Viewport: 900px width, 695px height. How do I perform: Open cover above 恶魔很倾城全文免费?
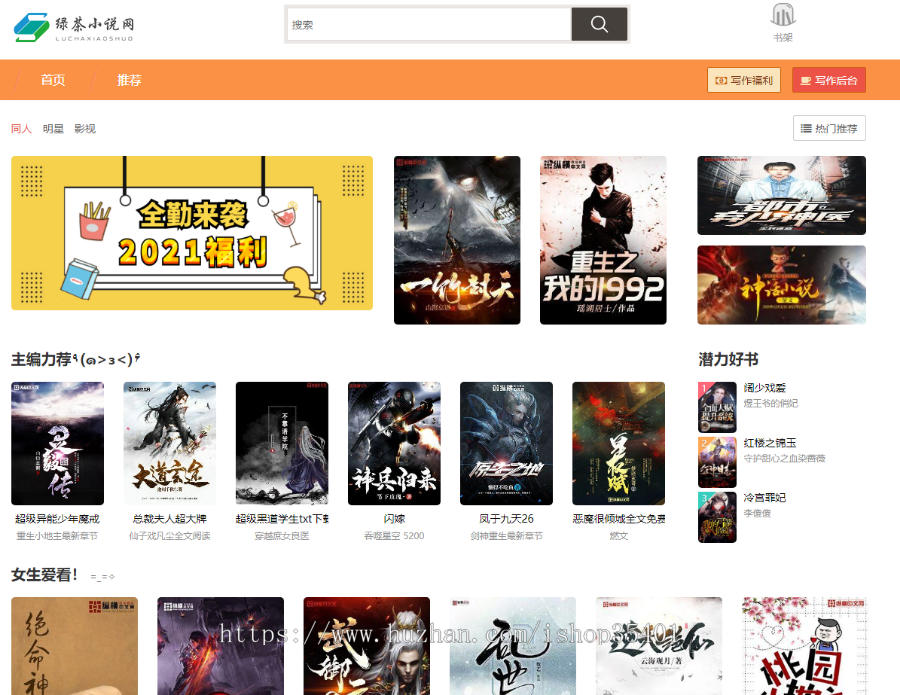[619, 443]
